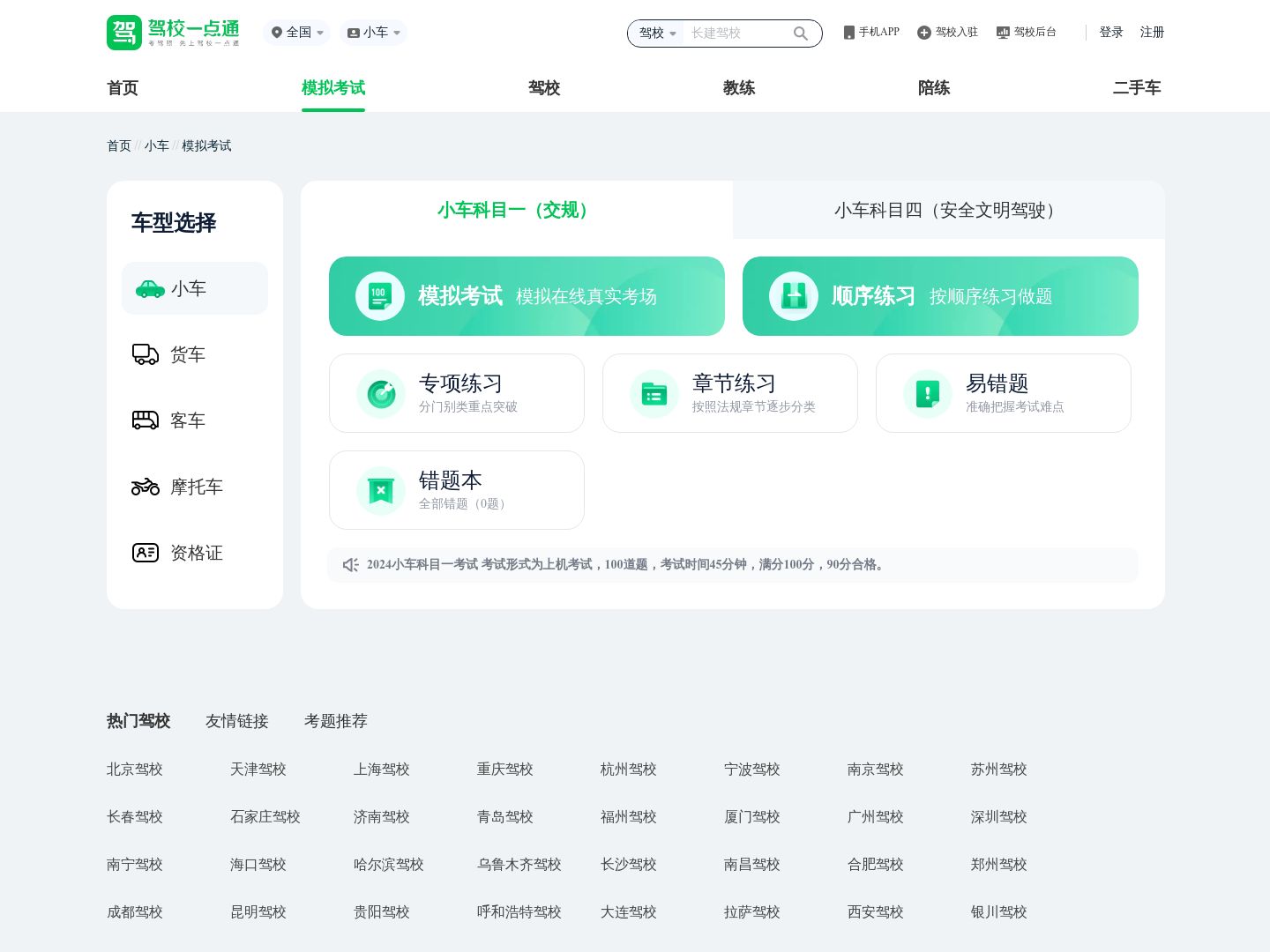Click the 货车 truck icon

(x=146, y=354)
